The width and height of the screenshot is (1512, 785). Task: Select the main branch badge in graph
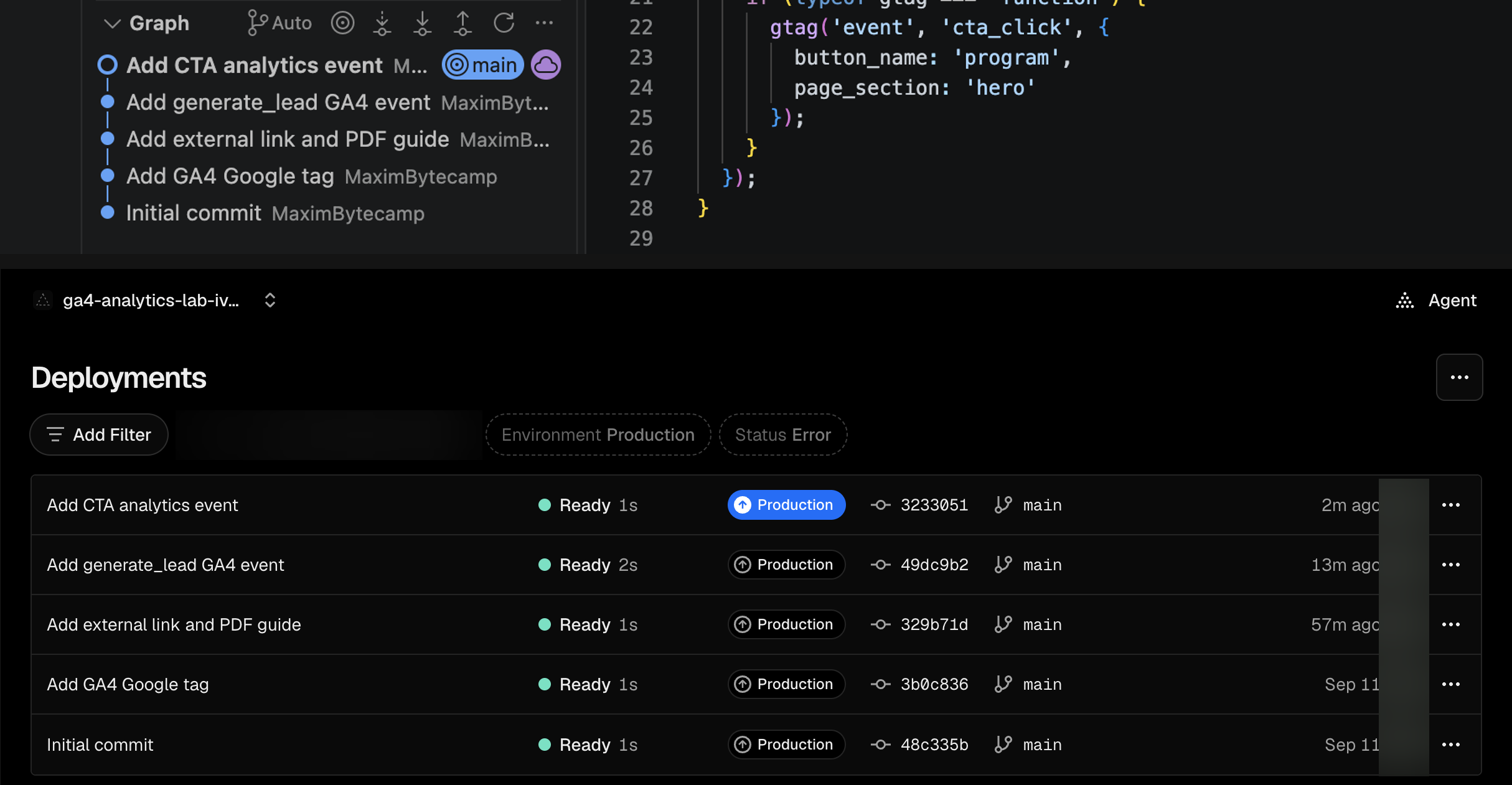click(x=483, y=65)
